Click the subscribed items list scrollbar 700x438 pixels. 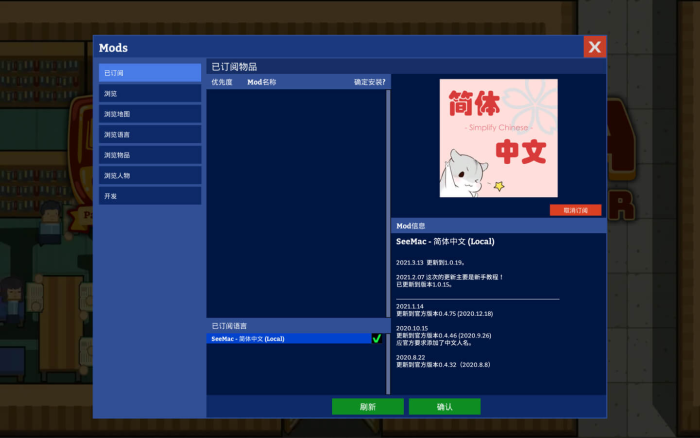(388, 200)
